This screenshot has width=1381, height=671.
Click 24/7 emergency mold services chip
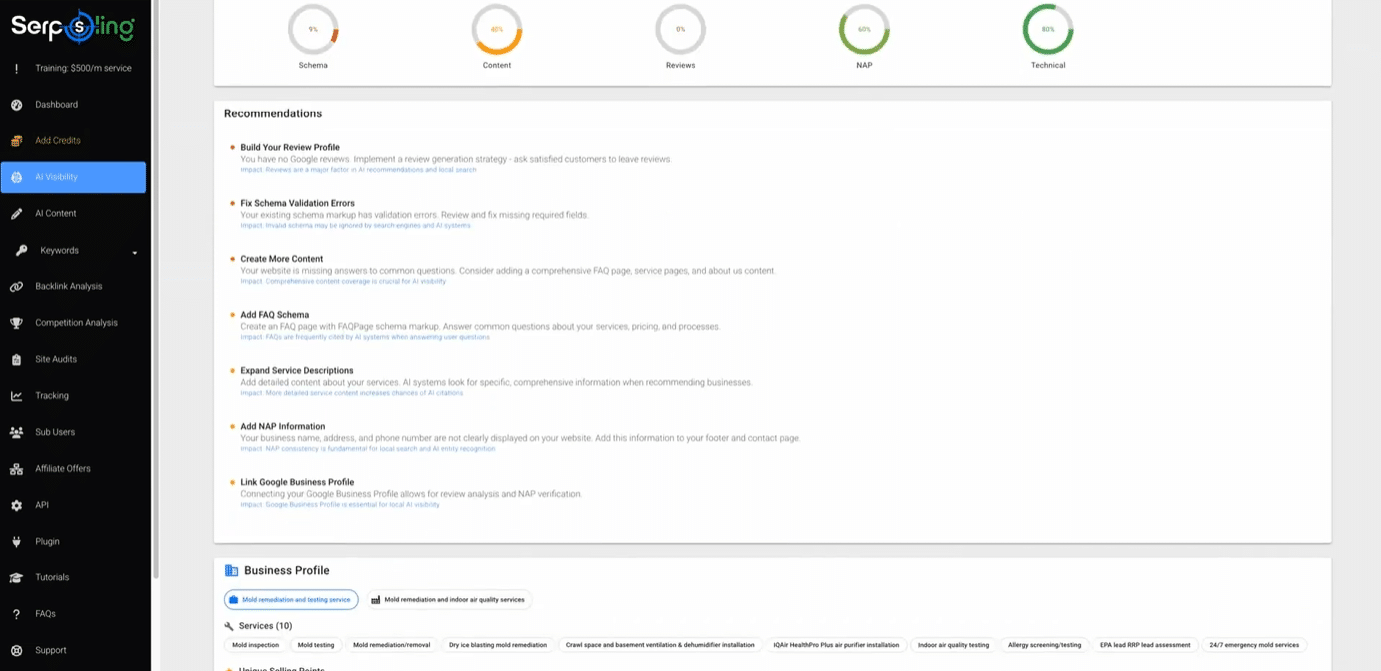[x=1254, y=645]
